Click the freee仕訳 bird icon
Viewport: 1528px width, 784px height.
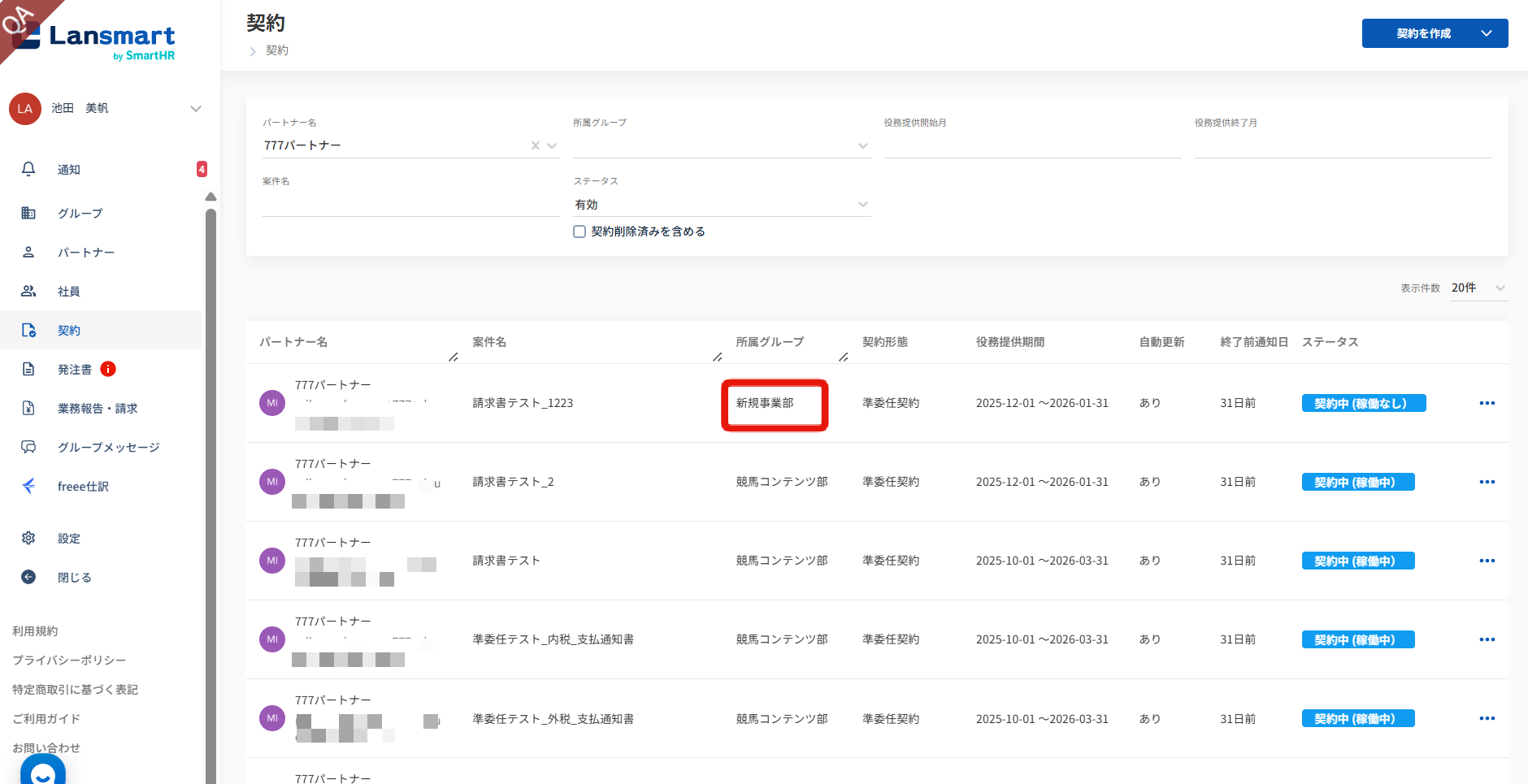pyautogui.click(x=28, y=486)
